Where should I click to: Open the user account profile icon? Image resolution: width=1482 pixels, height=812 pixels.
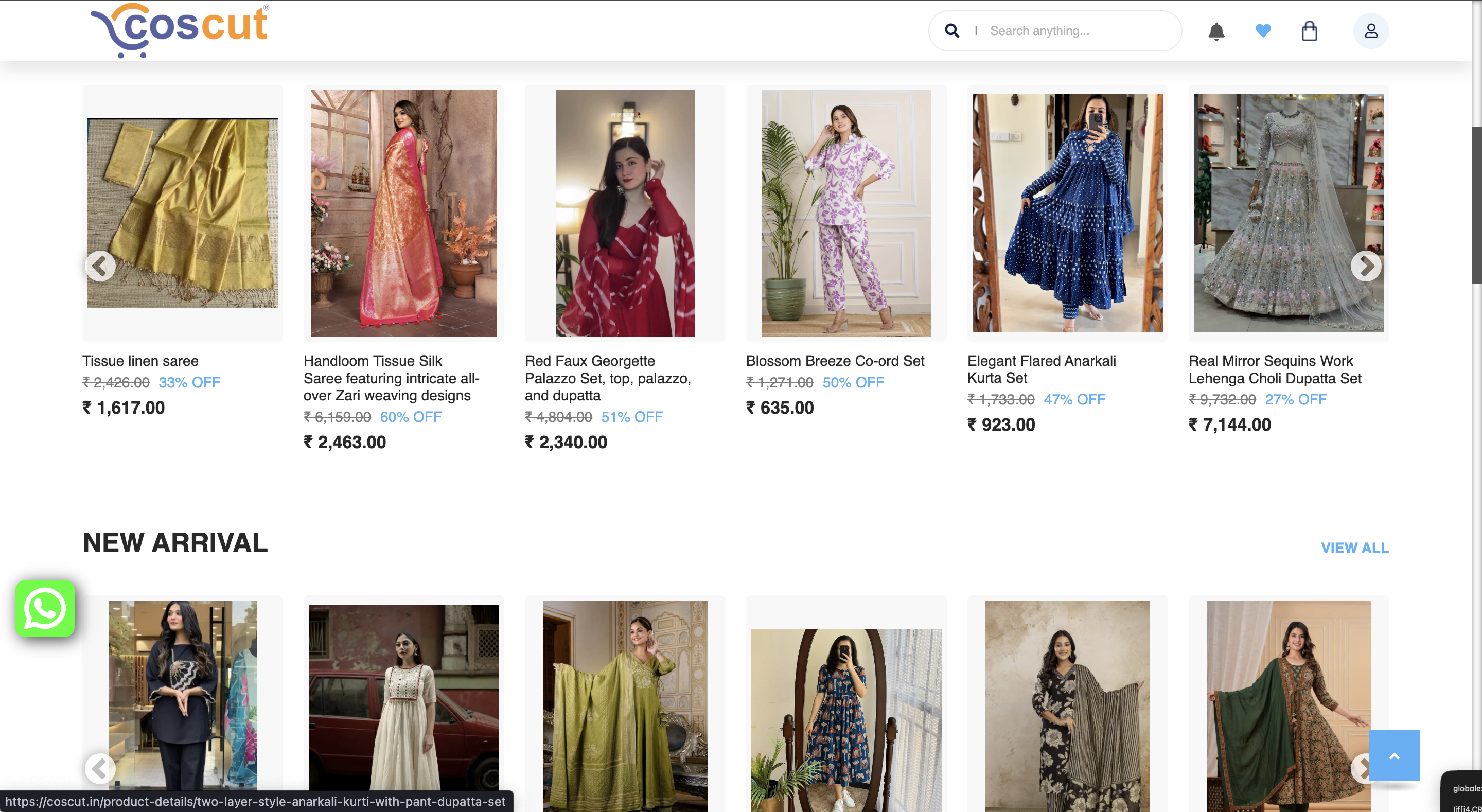[1371, 31]
